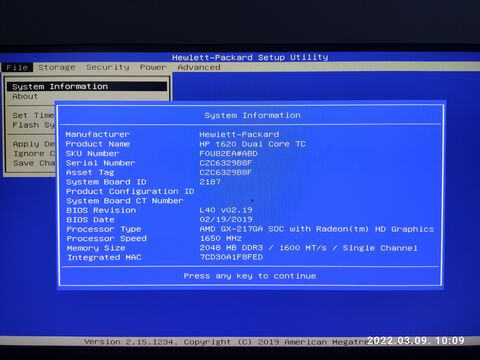Click the MAC address 7CD30A1F8FED
480x360 pixels.
[x=231, y=257]
